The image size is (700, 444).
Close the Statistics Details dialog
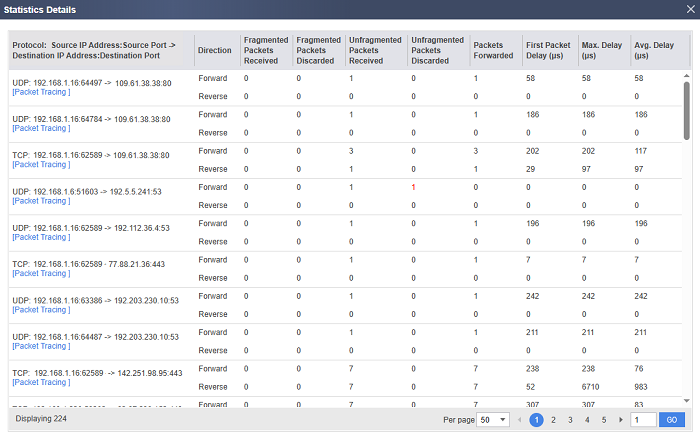[690, 9]
